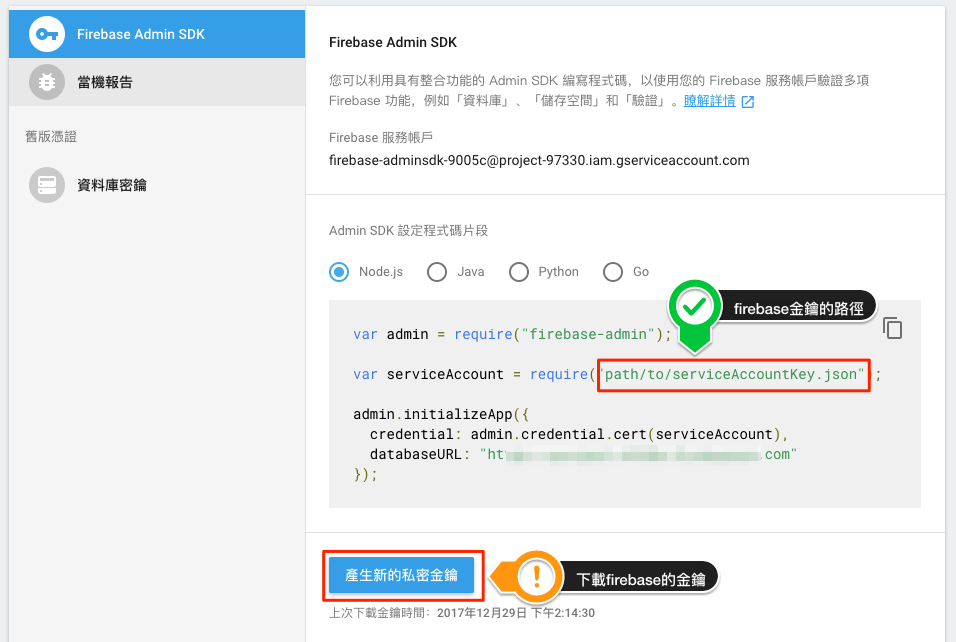Open the 資料庫密鑰 sidebar item
956x642 pixels.
point(157,185)
